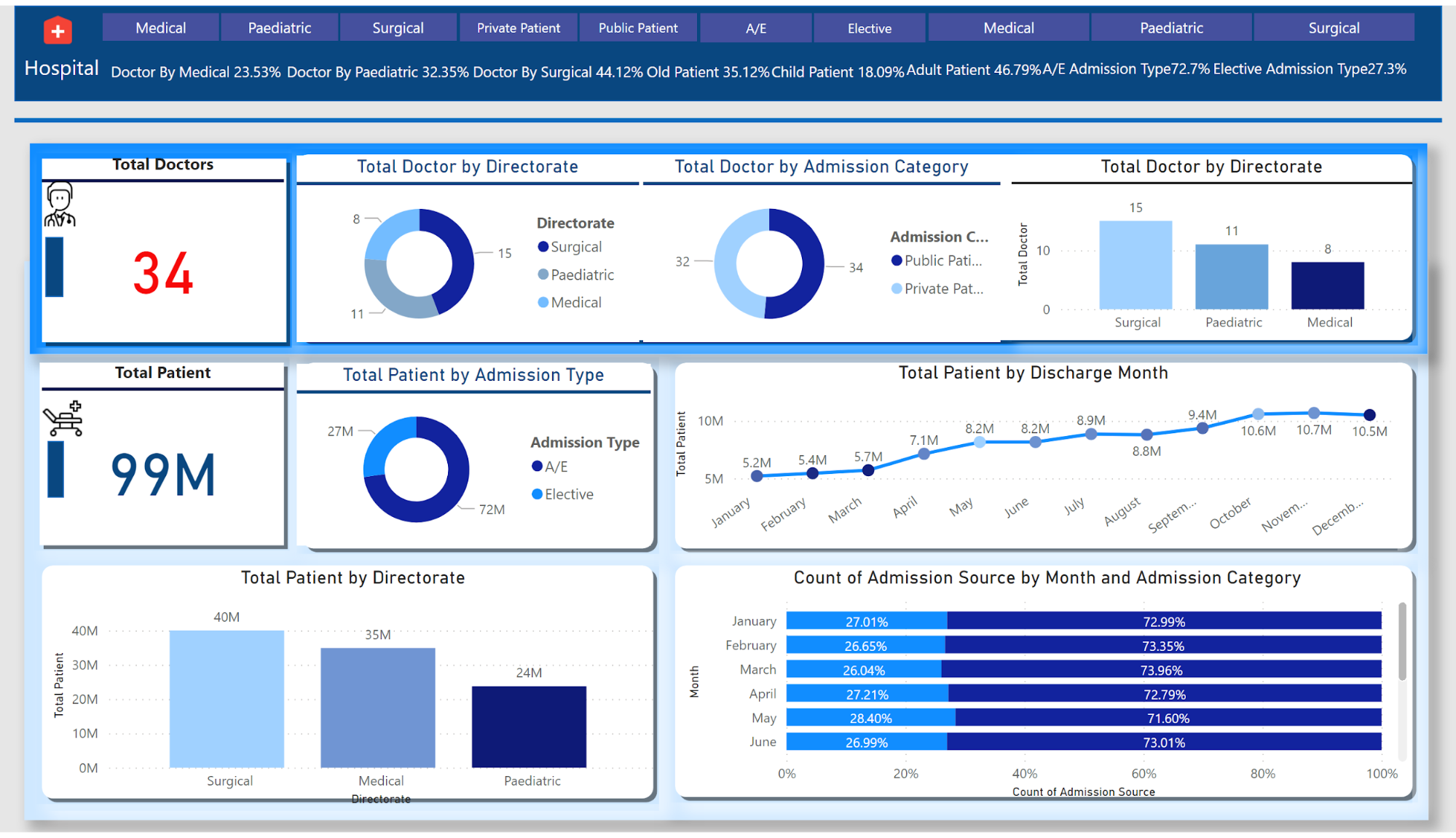
Task: Click April's 27.21% bar segment
Action: 867,694
